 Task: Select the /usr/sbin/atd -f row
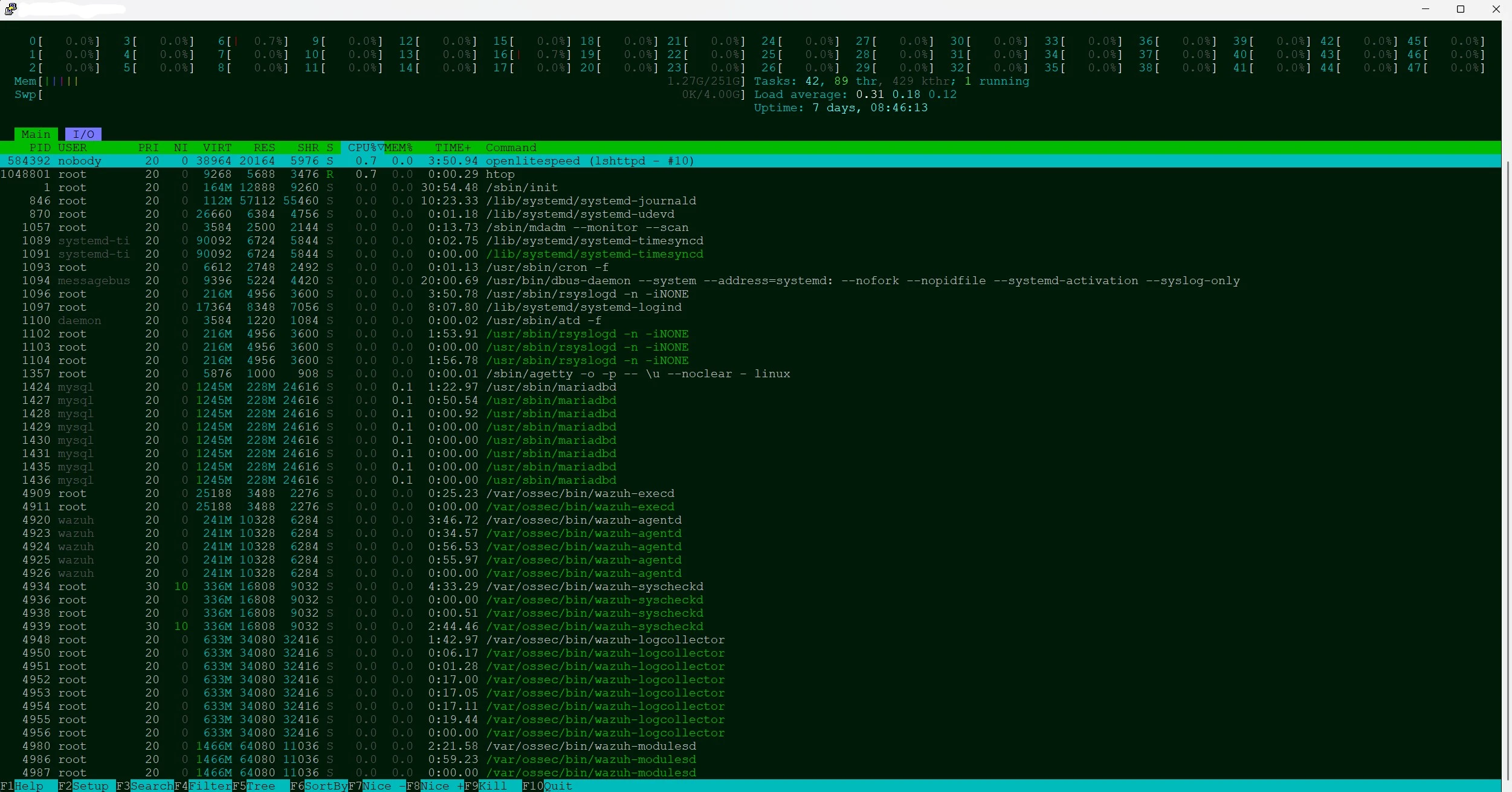(x=751, y=320)
